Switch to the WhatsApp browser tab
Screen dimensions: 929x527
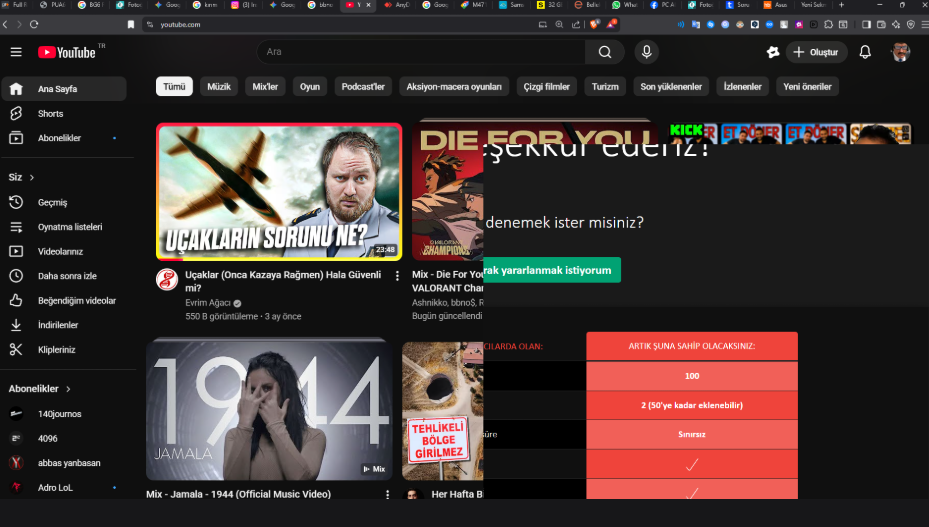pyautogui.click(x=624, y=5)
